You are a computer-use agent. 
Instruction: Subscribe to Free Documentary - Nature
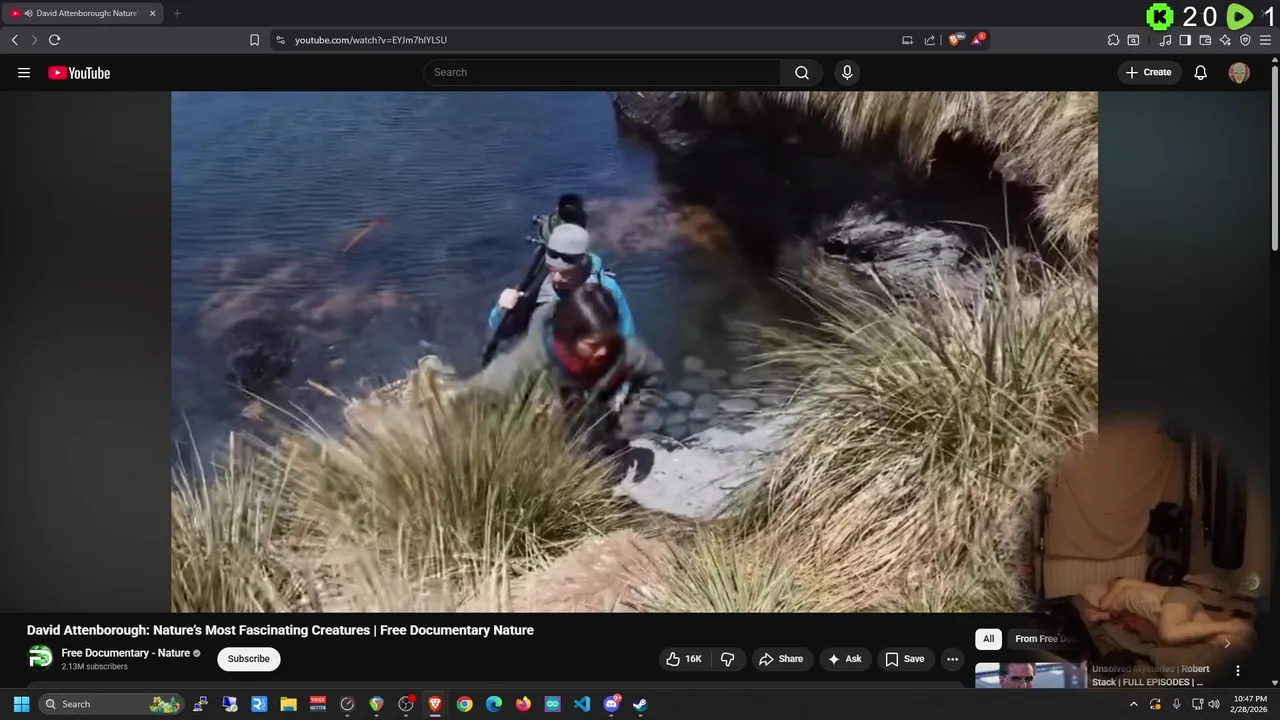(x=248, y=659)
